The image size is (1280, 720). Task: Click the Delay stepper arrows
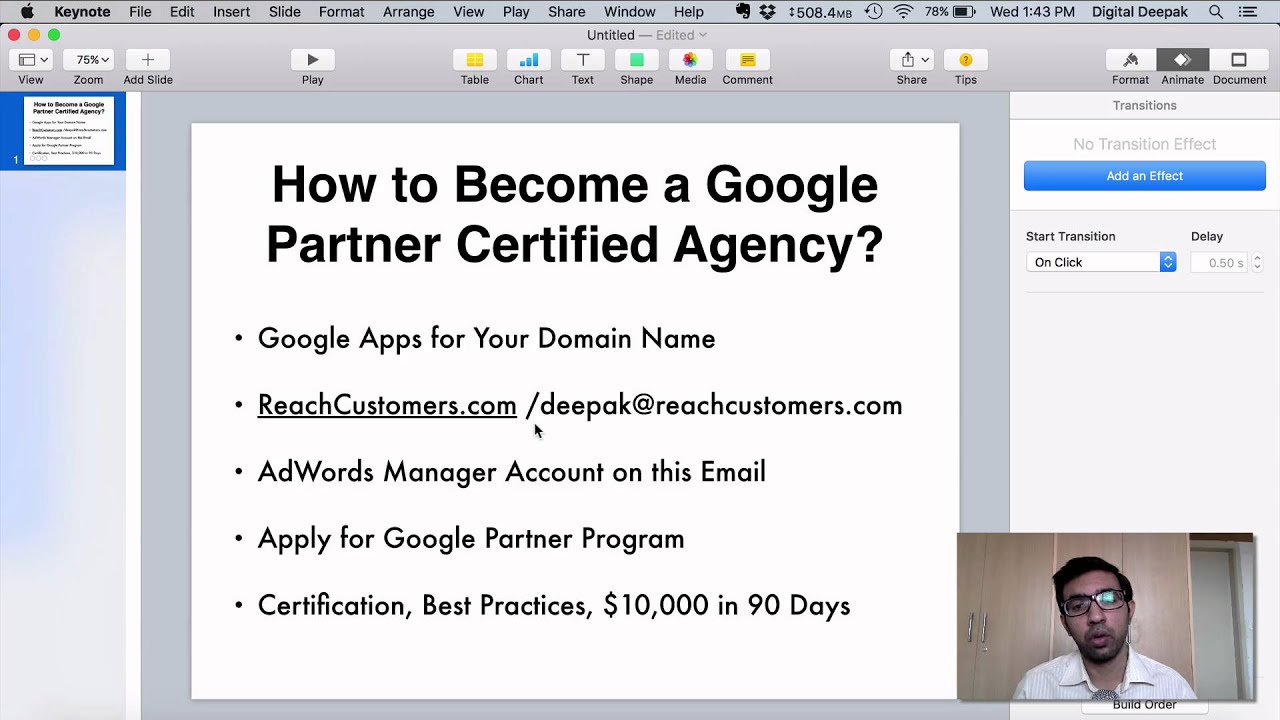[1257, 263]
